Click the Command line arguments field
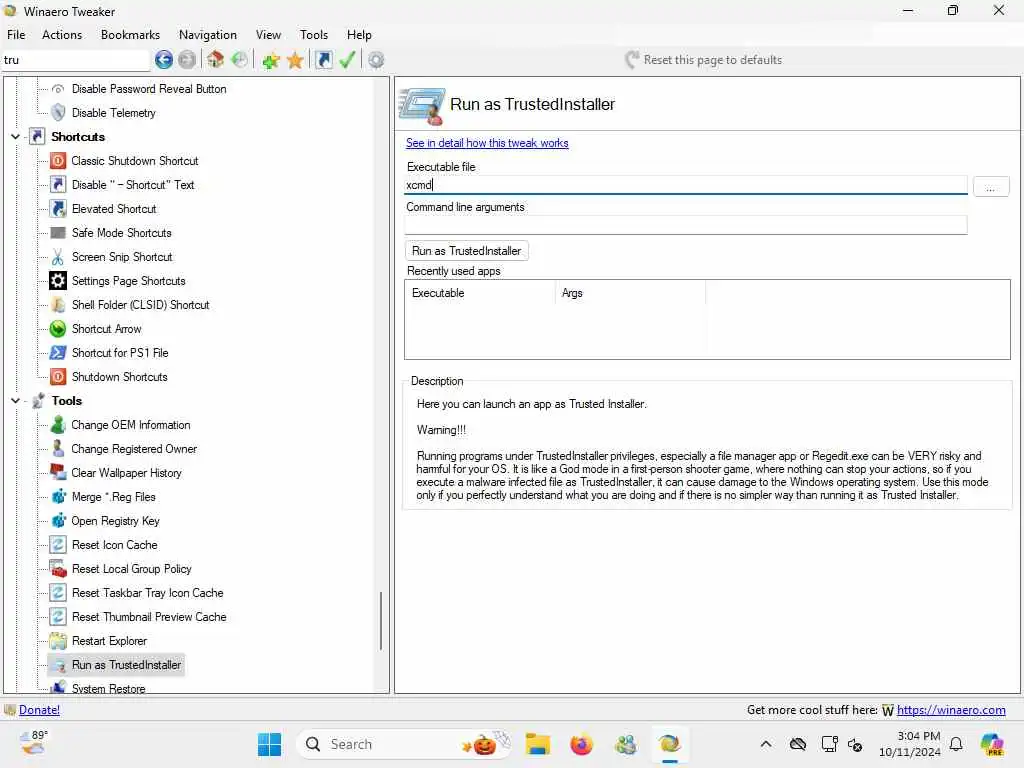The image size is (1024, 768). pos(685,225)
